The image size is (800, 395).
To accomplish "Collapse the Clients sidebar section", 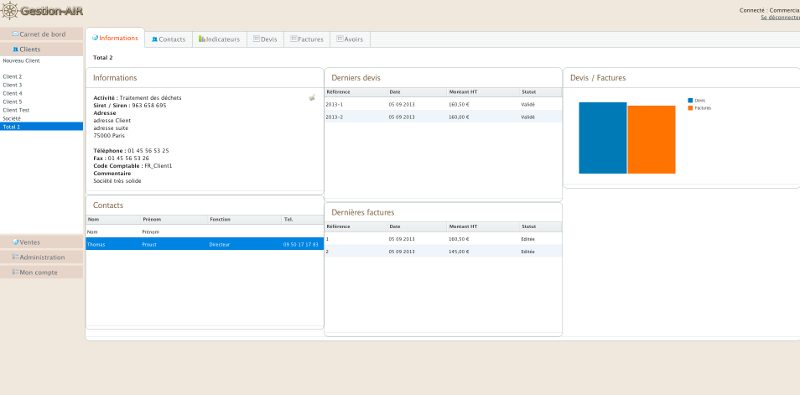I will pos(41,50).
